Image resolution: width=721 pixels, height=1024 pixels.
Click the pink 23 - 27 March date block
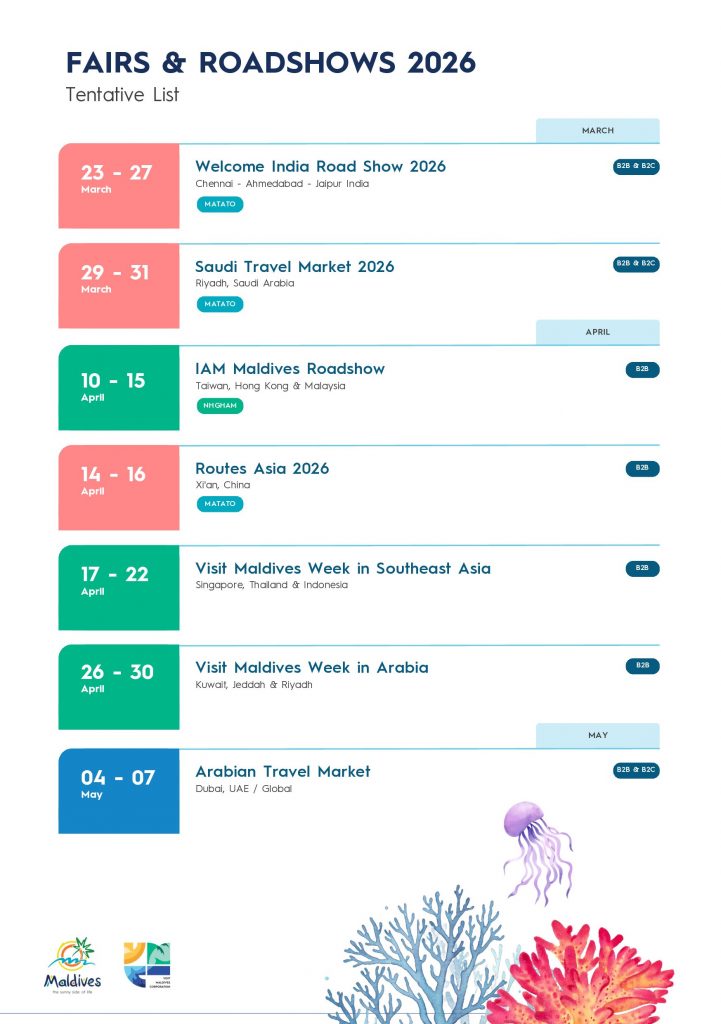point(119,186)
